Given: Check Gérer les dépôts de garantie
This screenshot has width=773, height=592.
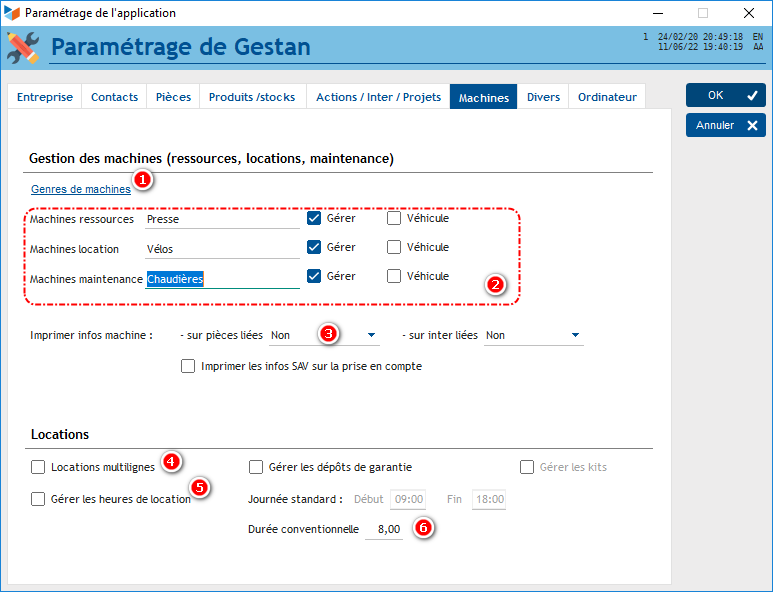Looking at the screenshot, I should (256, 467).
